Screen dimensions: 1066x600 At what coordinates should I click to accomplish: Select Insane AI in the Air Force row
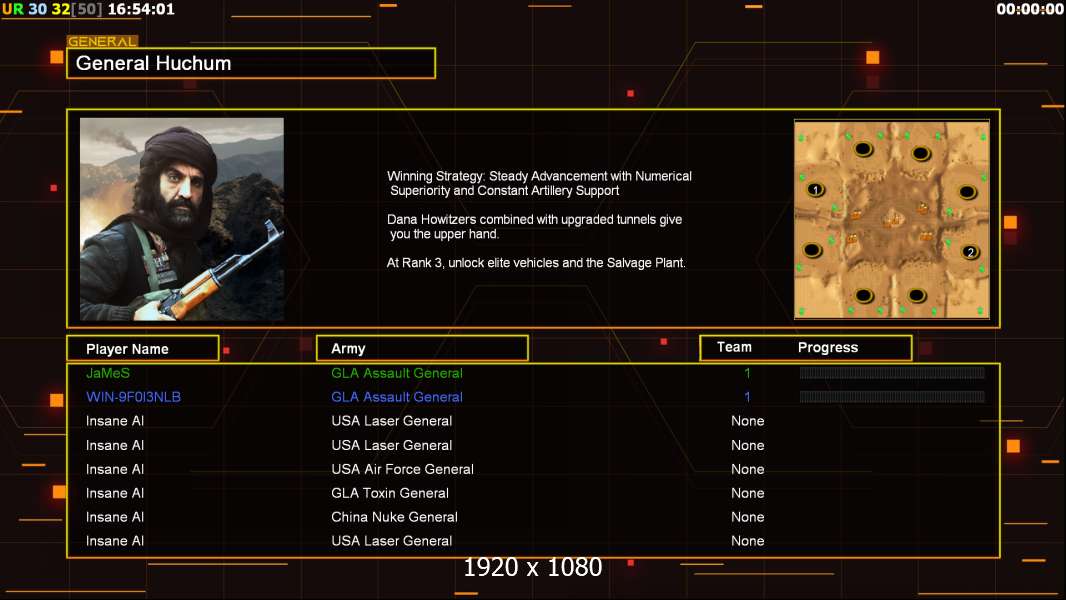coord(115,469)
